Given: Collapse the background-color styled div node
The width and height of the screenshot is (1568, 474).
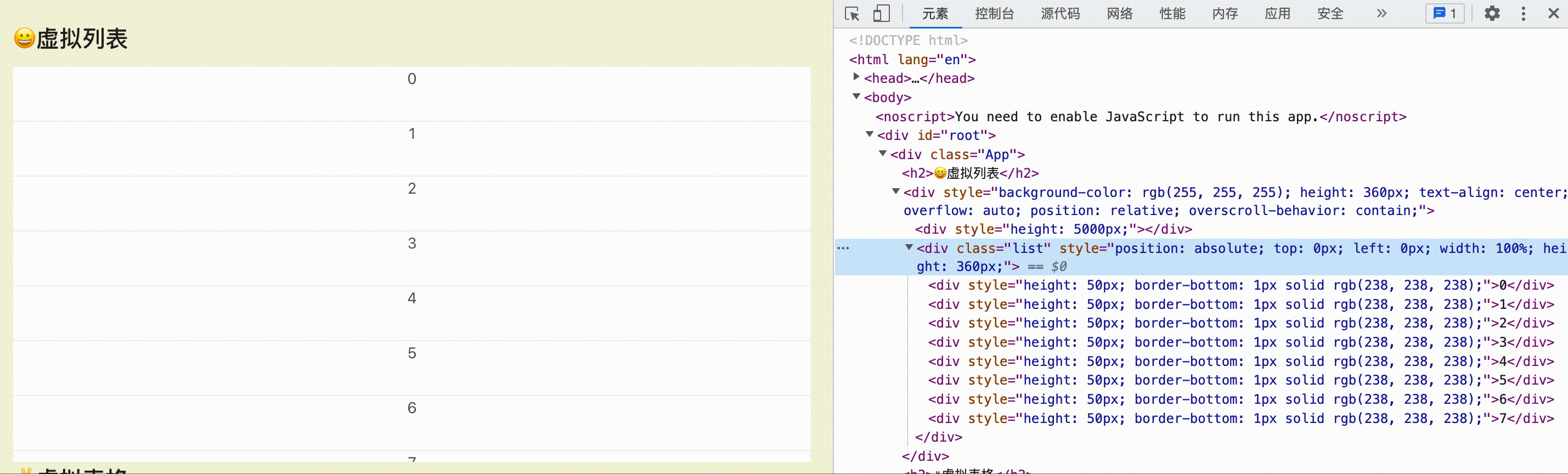Looking at the screenshot, I should (895, 191).
